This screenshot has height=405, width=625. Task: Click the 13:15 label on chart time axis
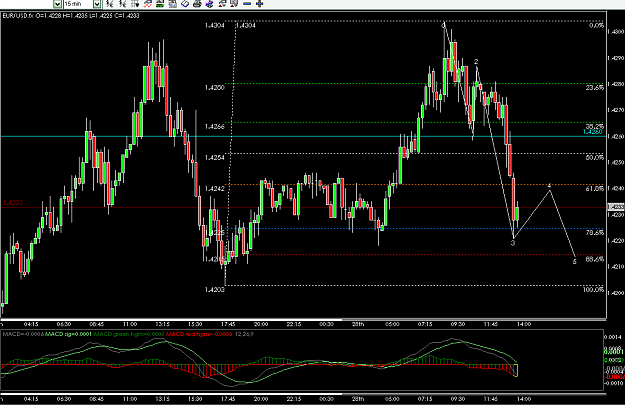pyautogui.click(x=162, y=324)
